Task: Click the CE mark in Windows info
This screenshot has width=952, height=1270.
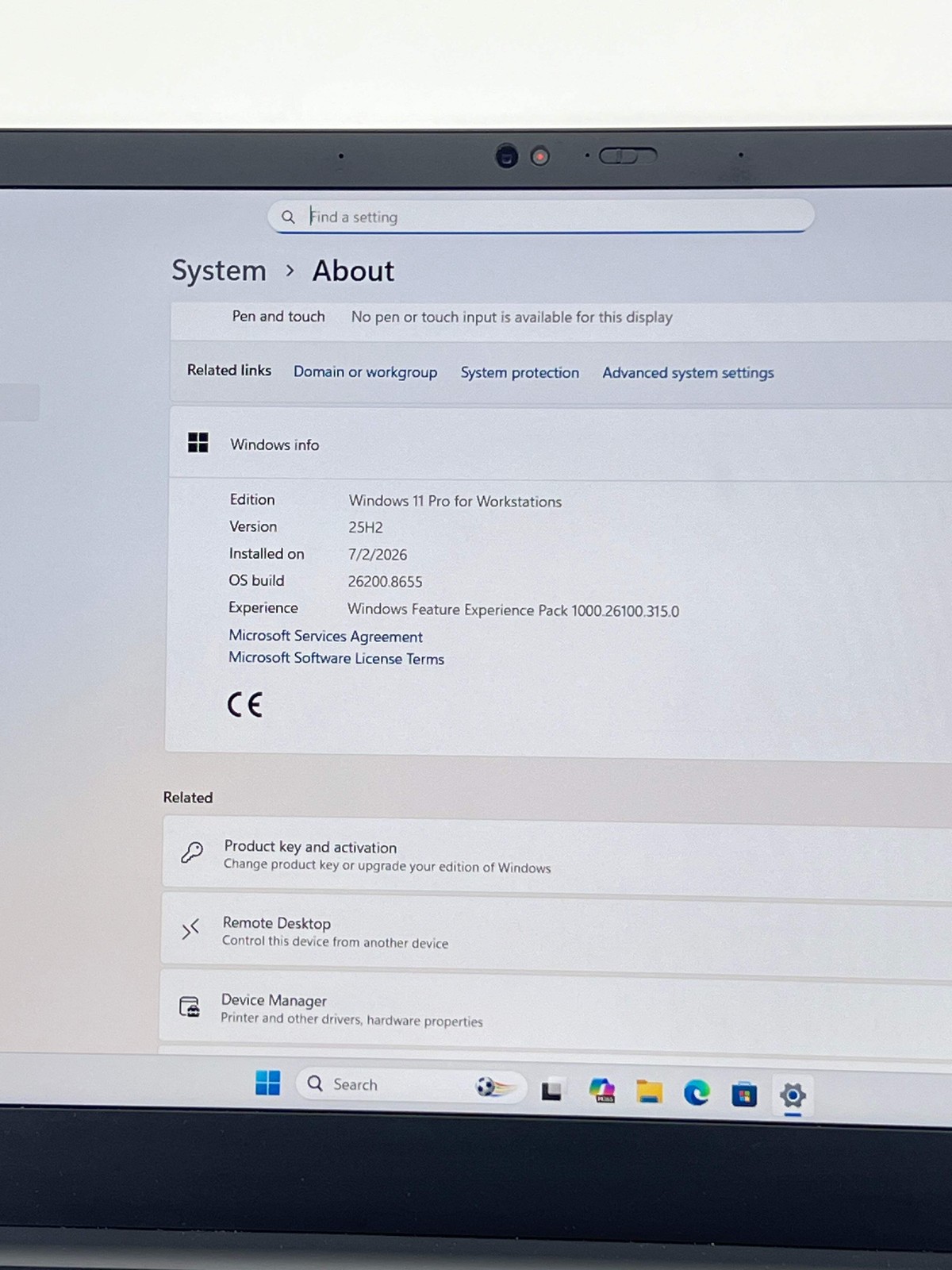Action: (244, 704)
